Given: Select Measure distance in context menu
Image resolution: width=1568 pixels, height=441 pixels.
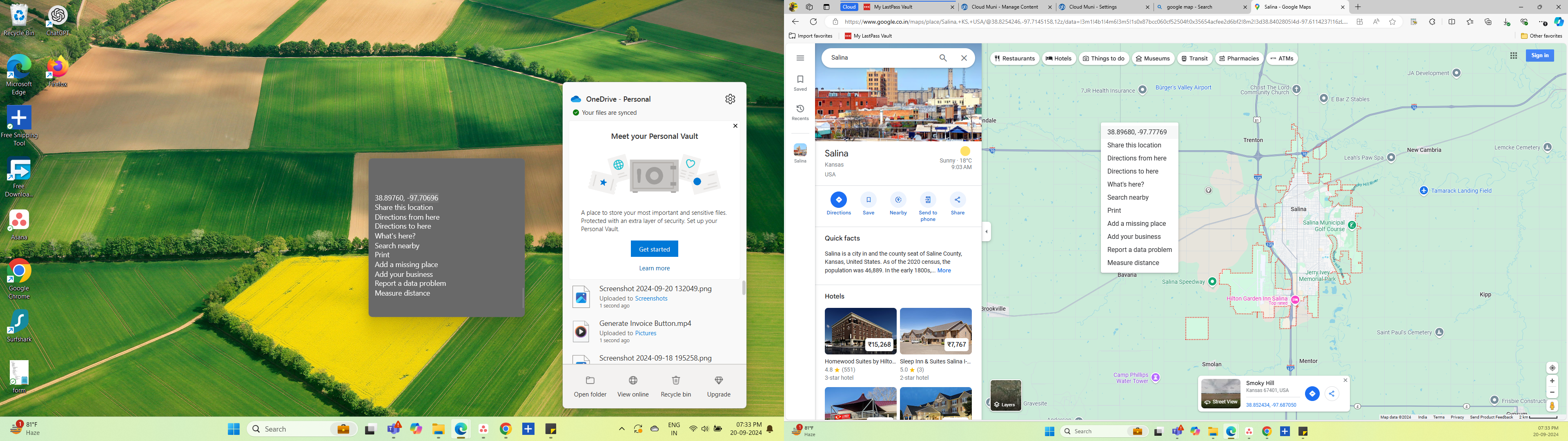Looking at the screenshot, I should (1133, 263).
